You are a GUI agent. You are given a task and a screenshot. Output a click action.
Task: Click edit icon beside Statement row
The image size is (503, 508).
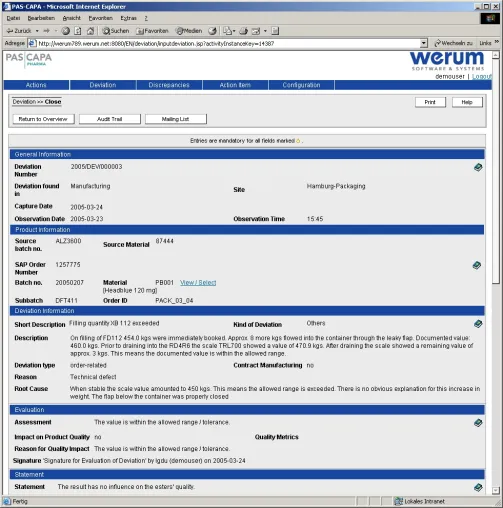[x=478, y=487]
